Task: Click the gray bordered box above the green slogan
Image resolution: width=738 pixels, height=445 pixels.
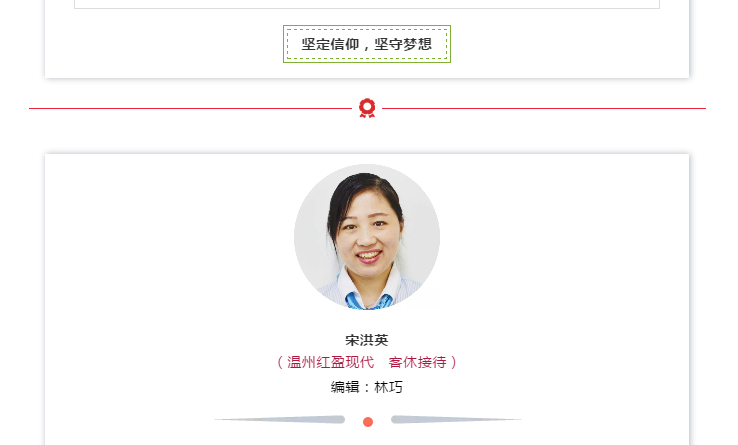Action: coord(367,4)
